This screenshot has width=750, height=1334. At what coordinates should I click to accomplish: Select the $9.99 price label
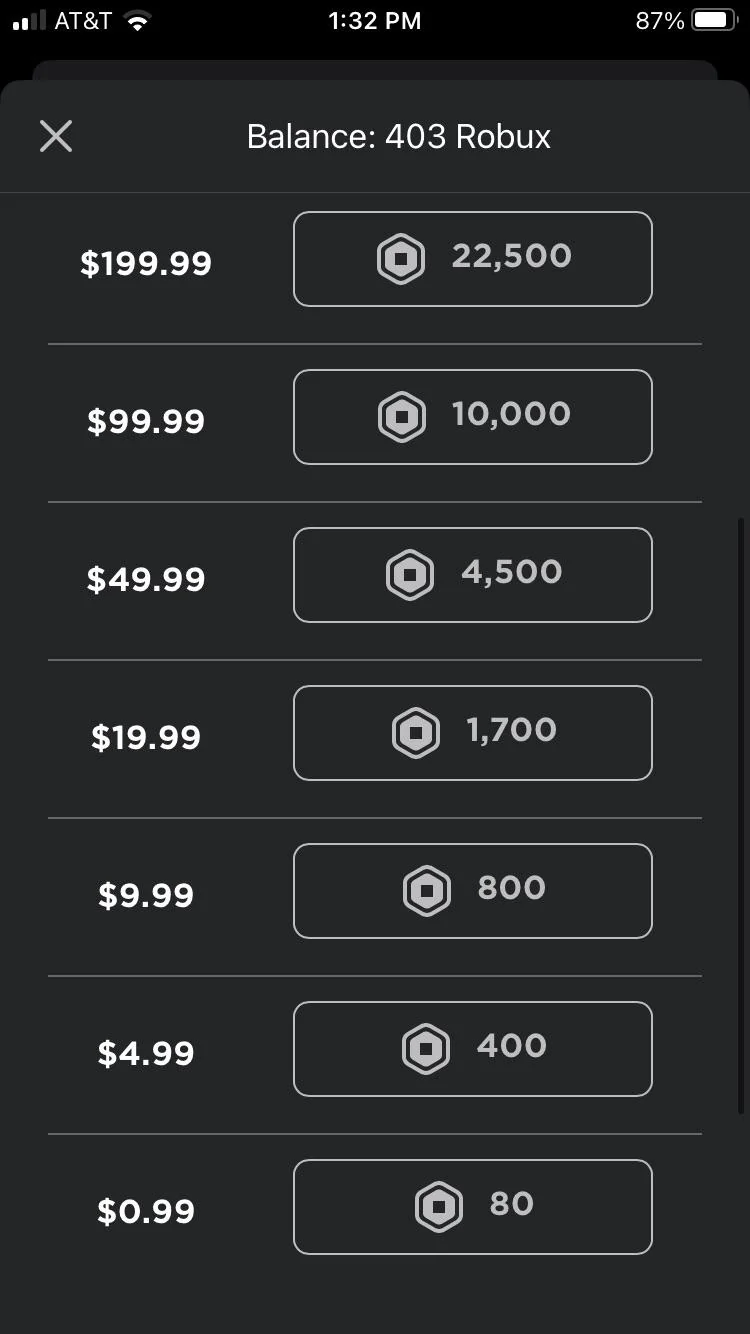click(x=146, y=896)
